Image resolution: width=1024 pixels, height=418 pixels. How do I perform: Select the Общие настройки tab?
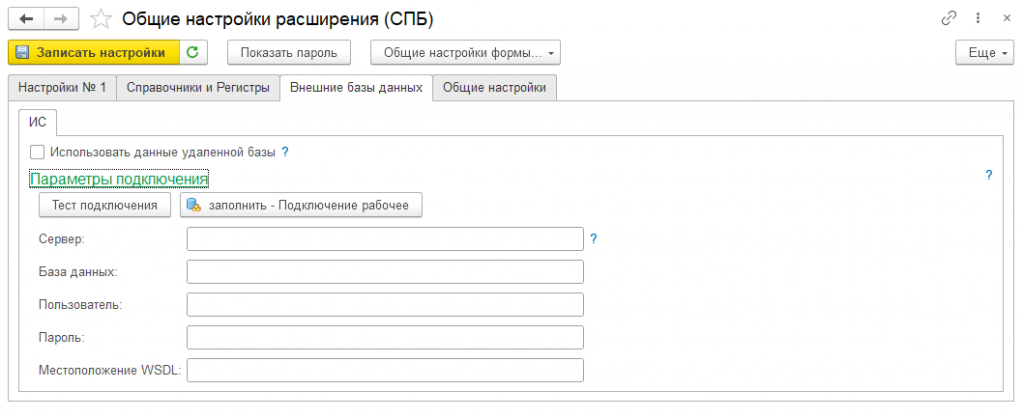click(494, 88)
